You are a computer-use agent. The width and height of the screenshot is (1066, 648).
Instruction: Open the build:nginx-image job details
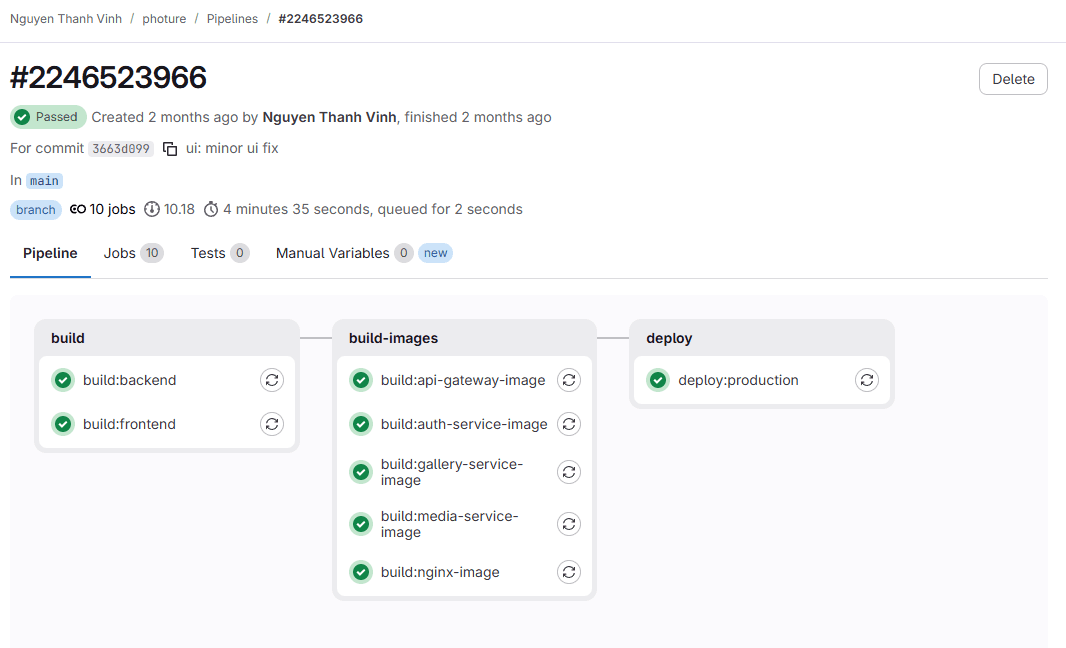440,572
